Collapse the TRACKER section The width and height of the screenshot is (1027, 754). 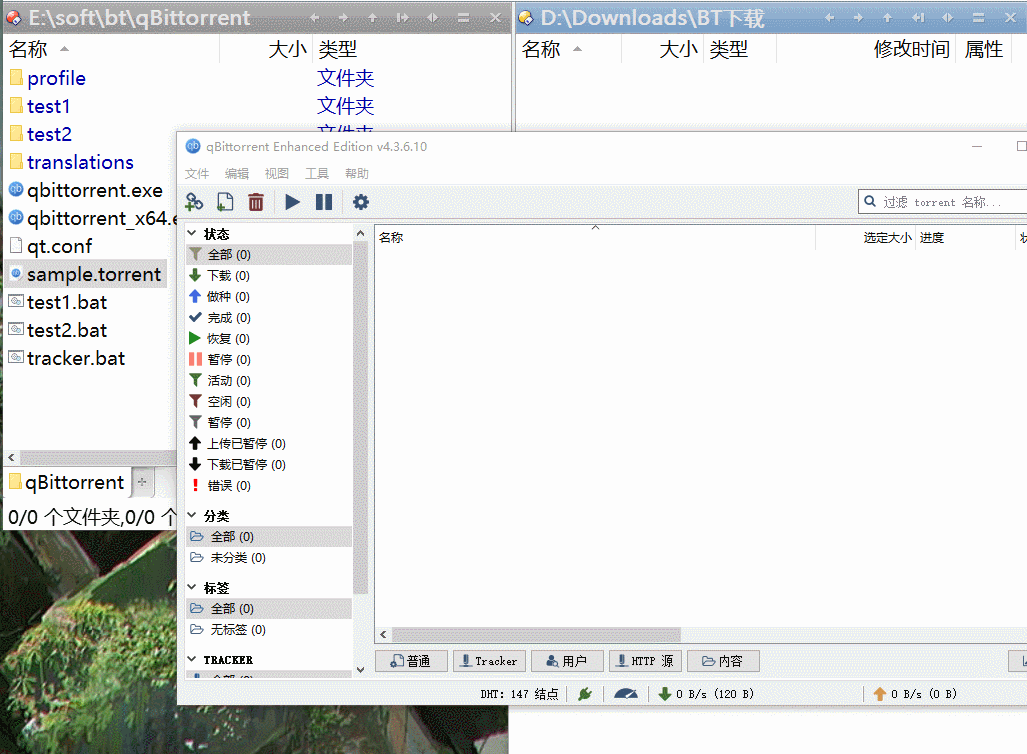[x=192, y=659]
